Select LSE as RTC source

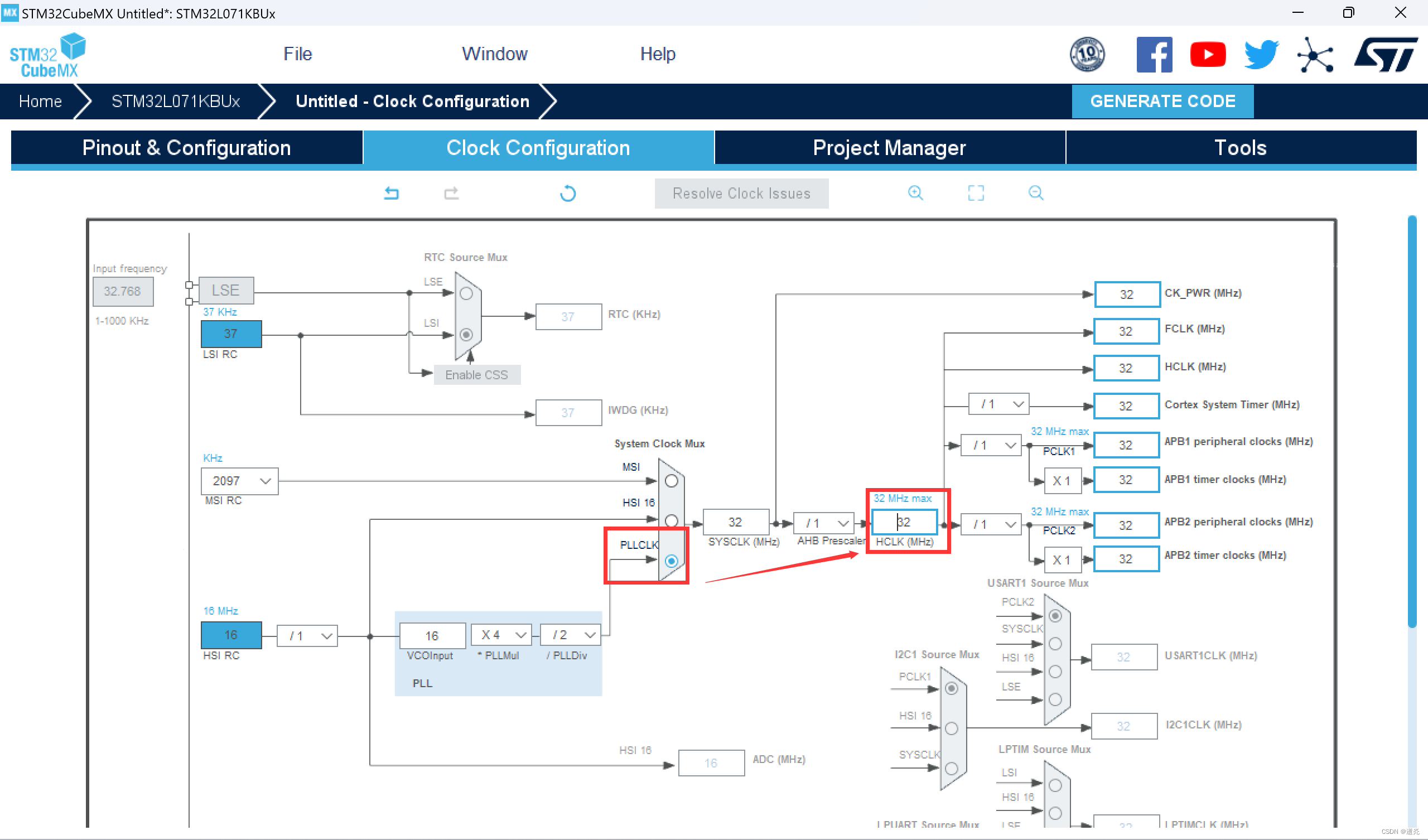[466, 293]
